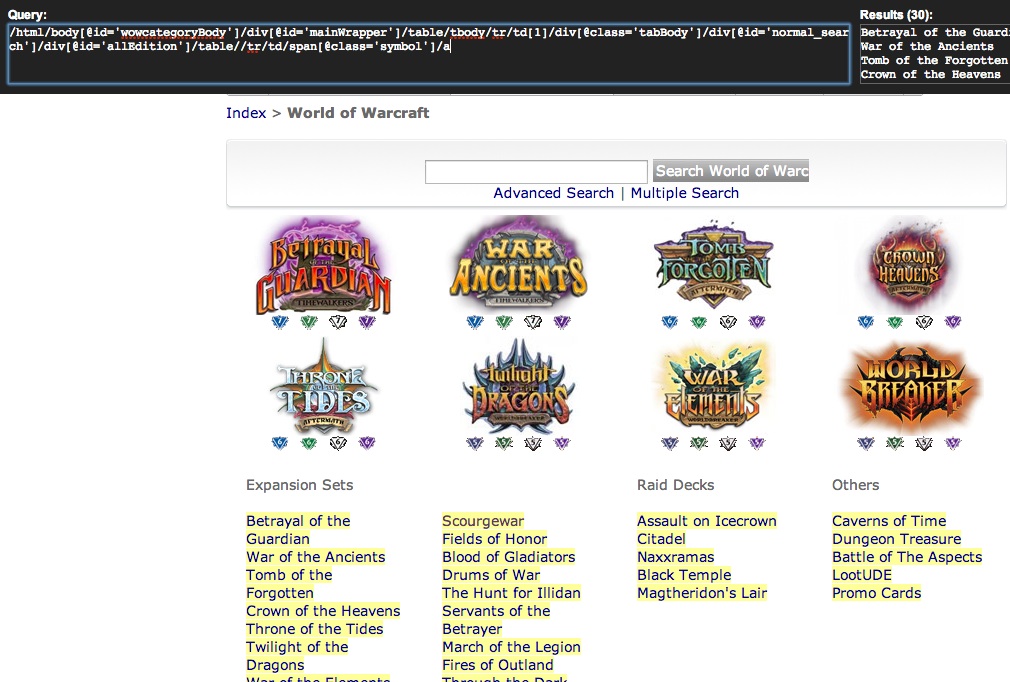Click purple gem icon under Worldbreaker logo
Viewport: 1010px width, 682px height.
(x=953, y=443)
